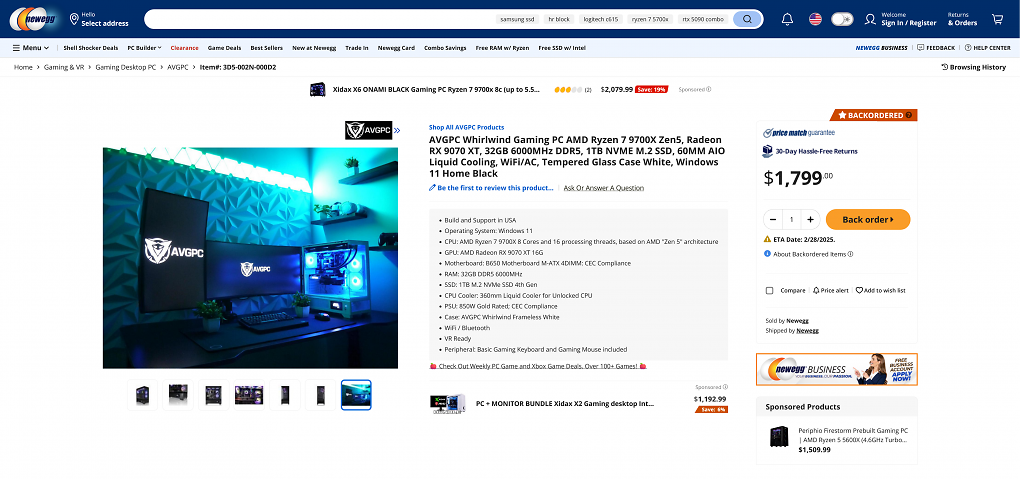Open the shopping cart
The height and width of the screenshot is (479, 1020).
pyautogui.click(x=997, y=19)
